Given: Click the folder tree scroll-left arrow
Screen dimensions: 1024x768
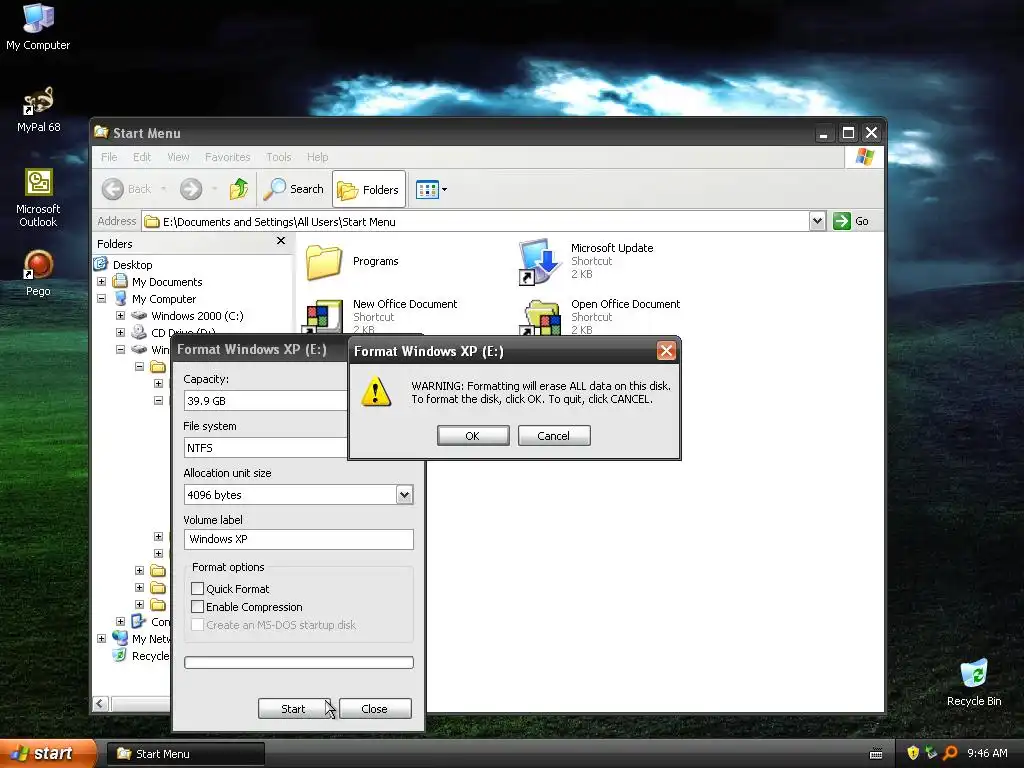Looking at the screenshot, I should (x=100, y=703).
